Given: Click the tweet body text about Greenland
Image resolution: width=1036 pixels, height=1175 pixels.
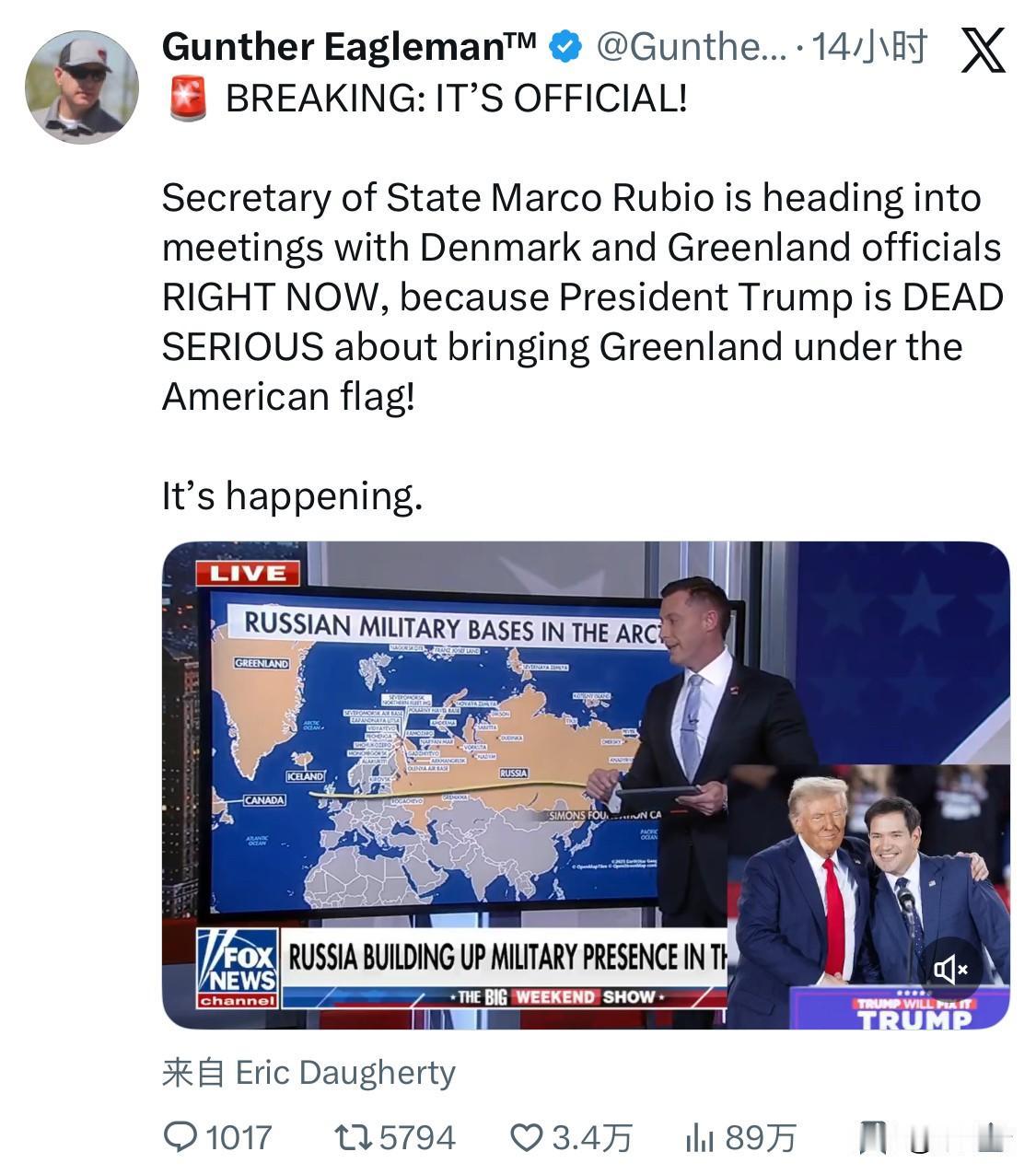Looking at the screenshot, I should pos(582,297).
